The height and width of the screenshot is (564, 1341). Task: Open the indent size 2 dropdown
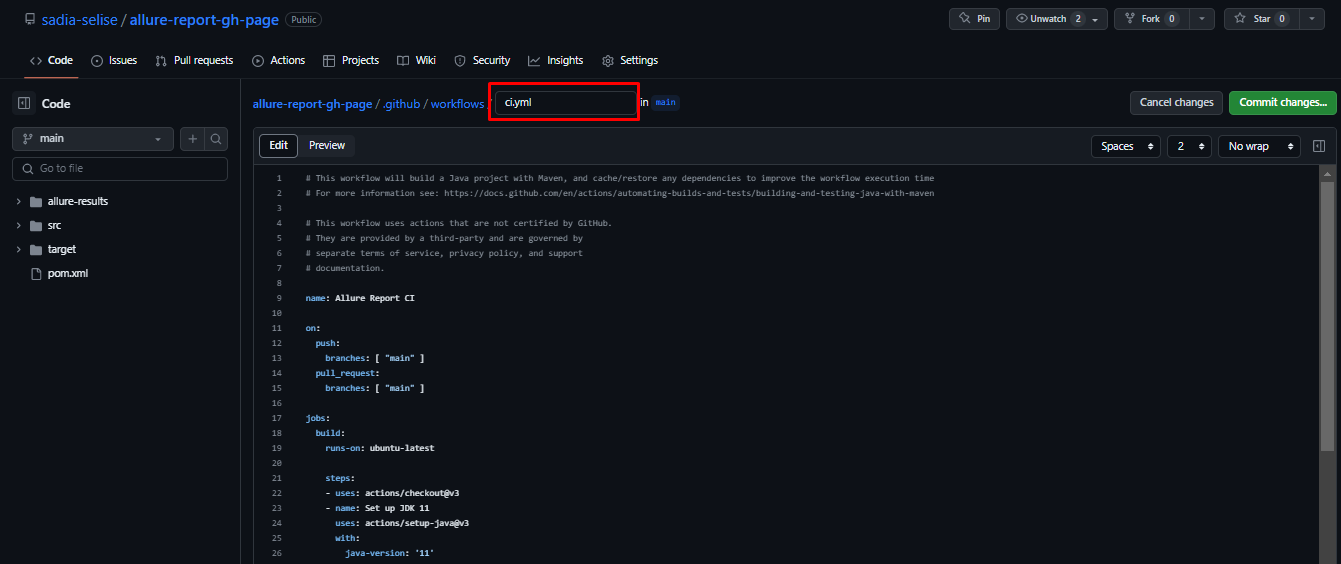pos(1189,146)
